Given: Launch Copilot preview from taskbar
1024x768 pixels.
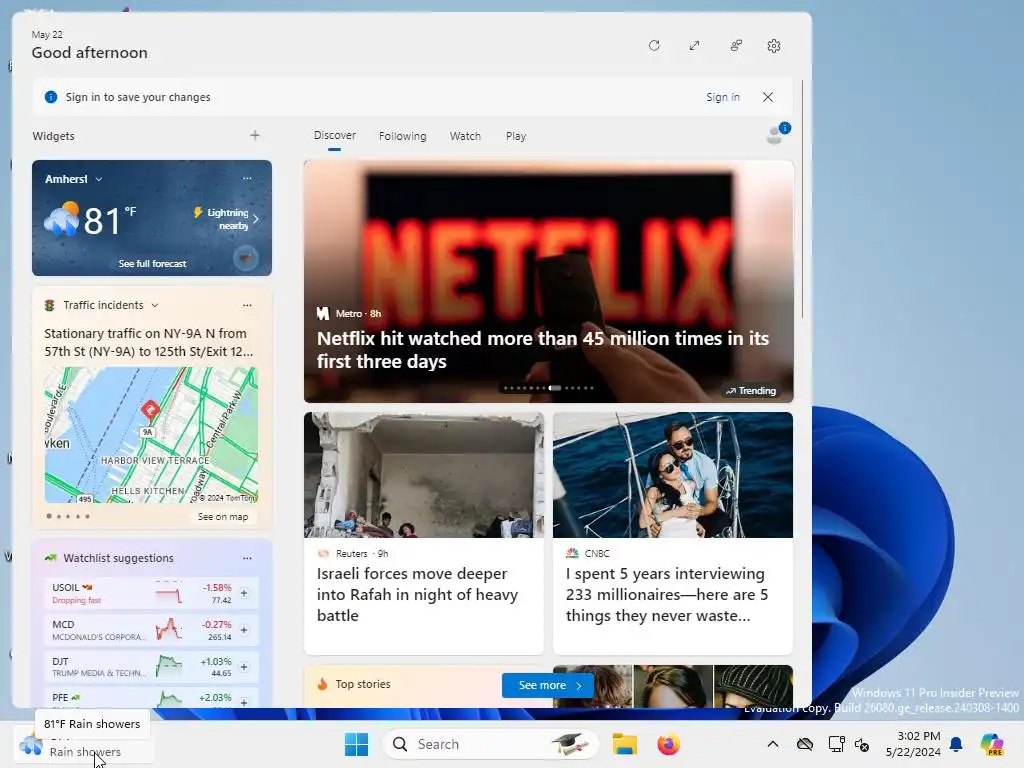Looking at the screenshot, I should (x=991, y=744).
